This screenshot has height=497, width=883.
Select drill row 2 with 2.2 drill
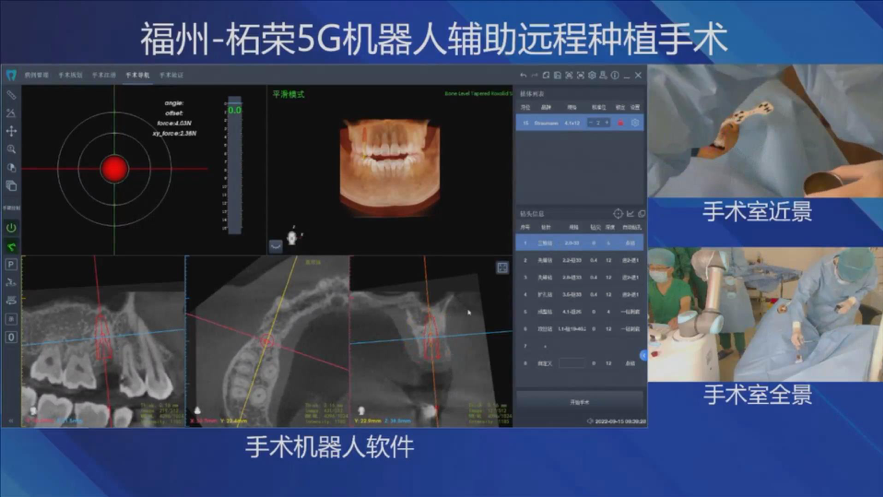tap(579, 260)
